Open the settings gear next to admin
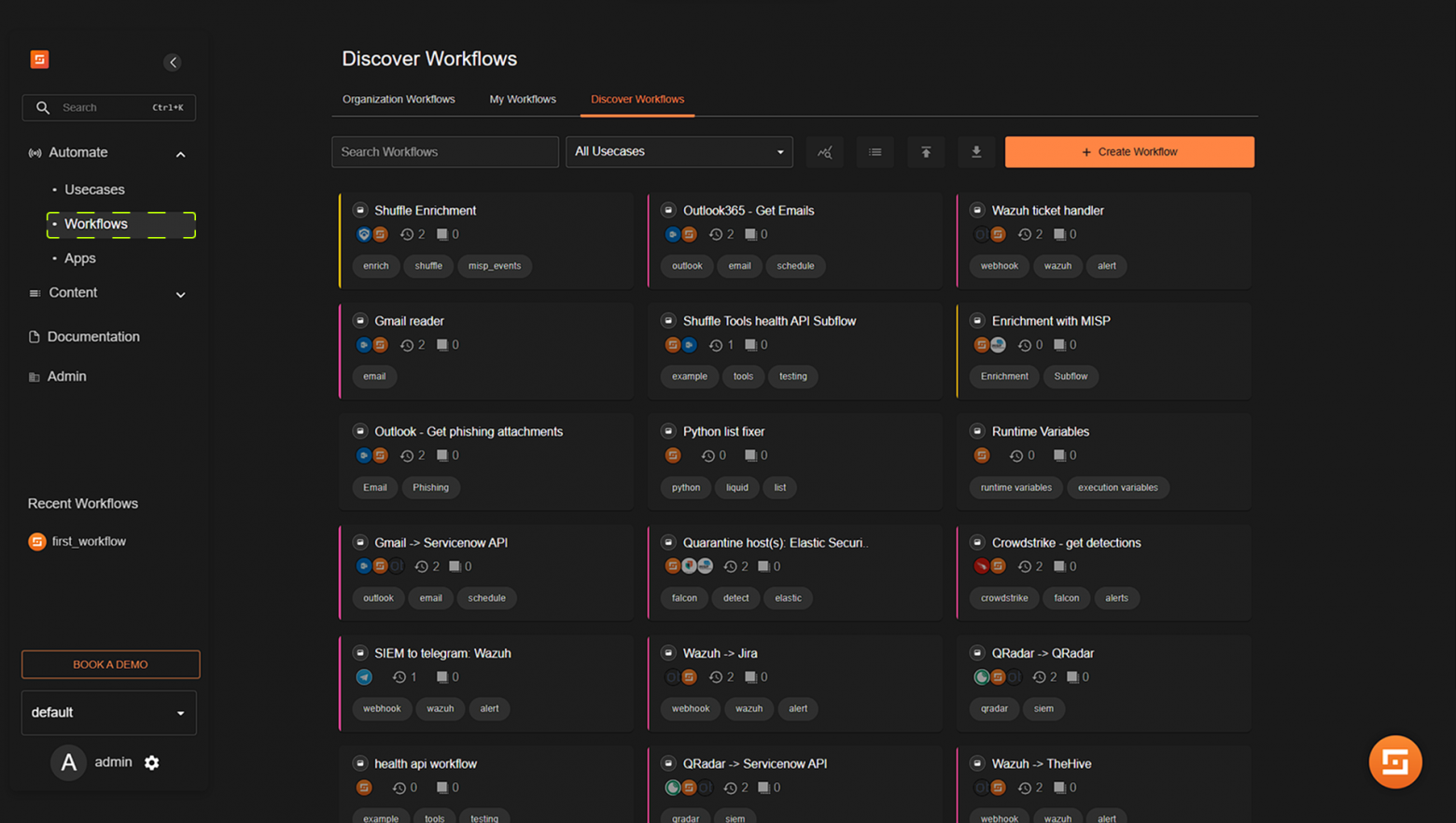This screenshot has width=1456, height=823. tap(152, 762)
